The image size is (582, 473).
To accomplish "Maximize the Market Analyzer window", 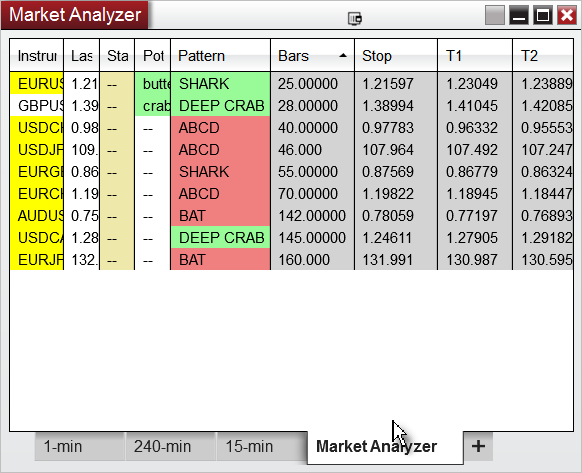I will [x=543, y=15].
